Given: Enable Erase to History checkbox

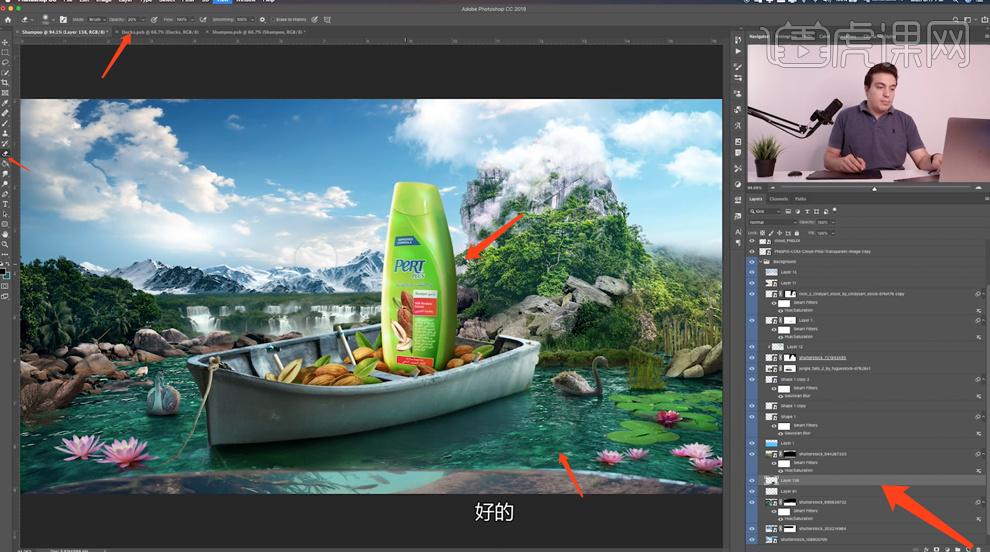Looking at the screenshot, I should 273,20.
